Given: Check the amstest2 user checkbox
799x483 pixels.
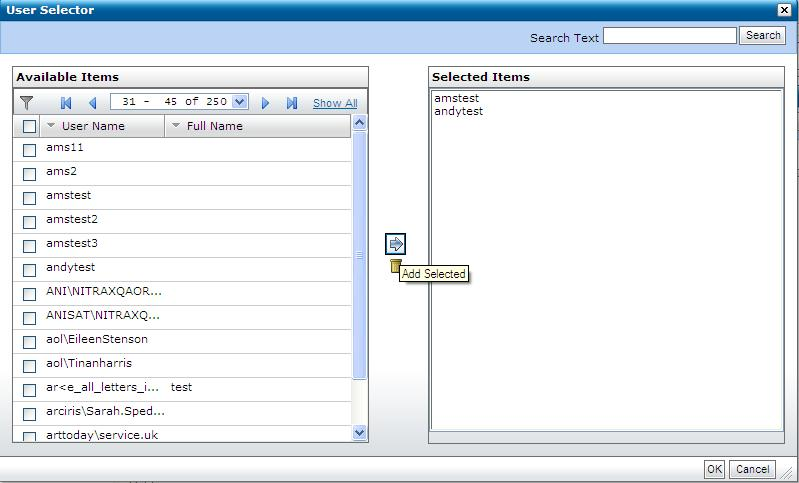Looking at the screenshot, I should point(30,222).
